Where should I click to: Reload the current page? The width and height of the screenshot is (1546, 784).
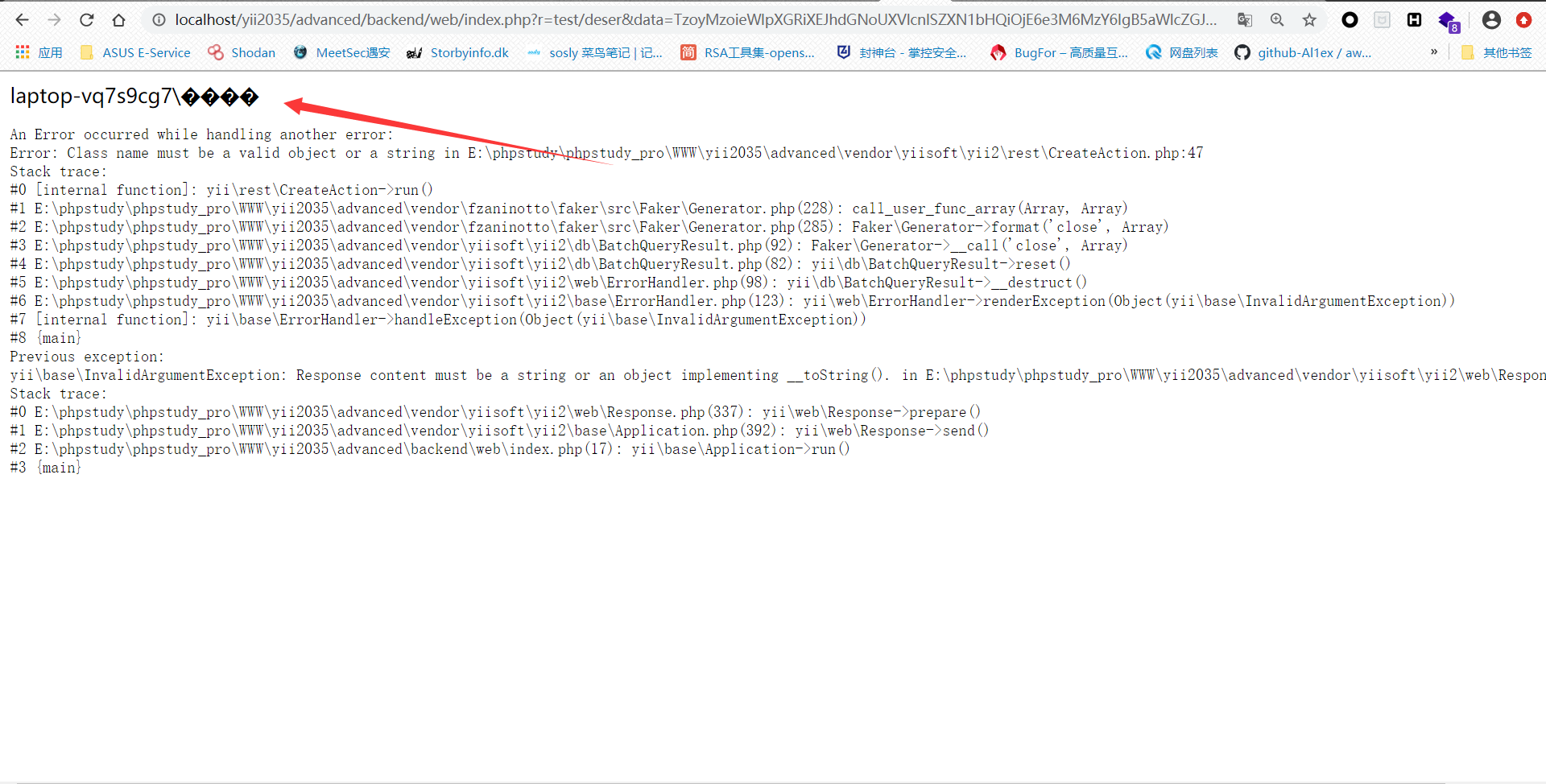click(x=87, y=20)
